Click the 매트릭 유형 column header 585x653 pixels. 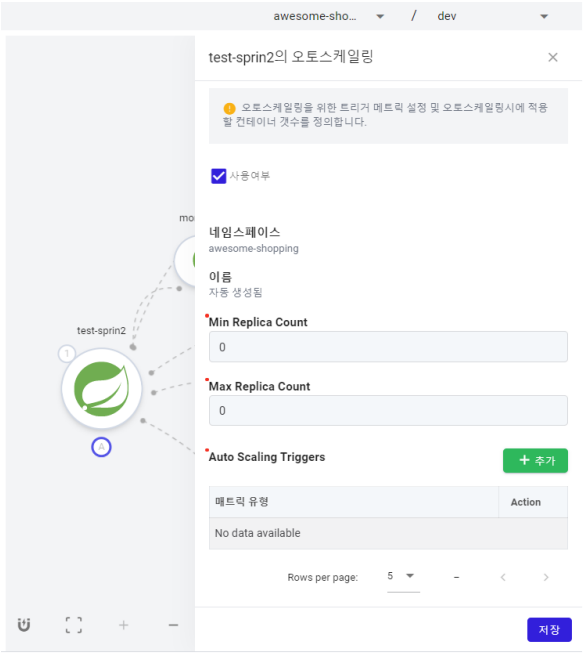tap(241, 501)
